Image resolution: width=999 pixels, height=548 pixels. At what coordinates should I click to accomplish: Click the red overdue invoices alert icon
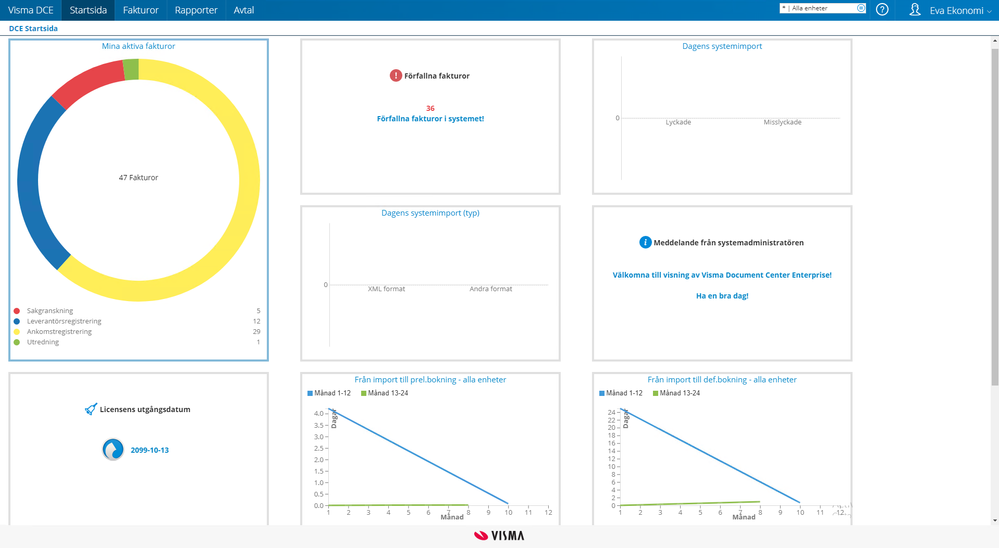click(x=396, y=75)
